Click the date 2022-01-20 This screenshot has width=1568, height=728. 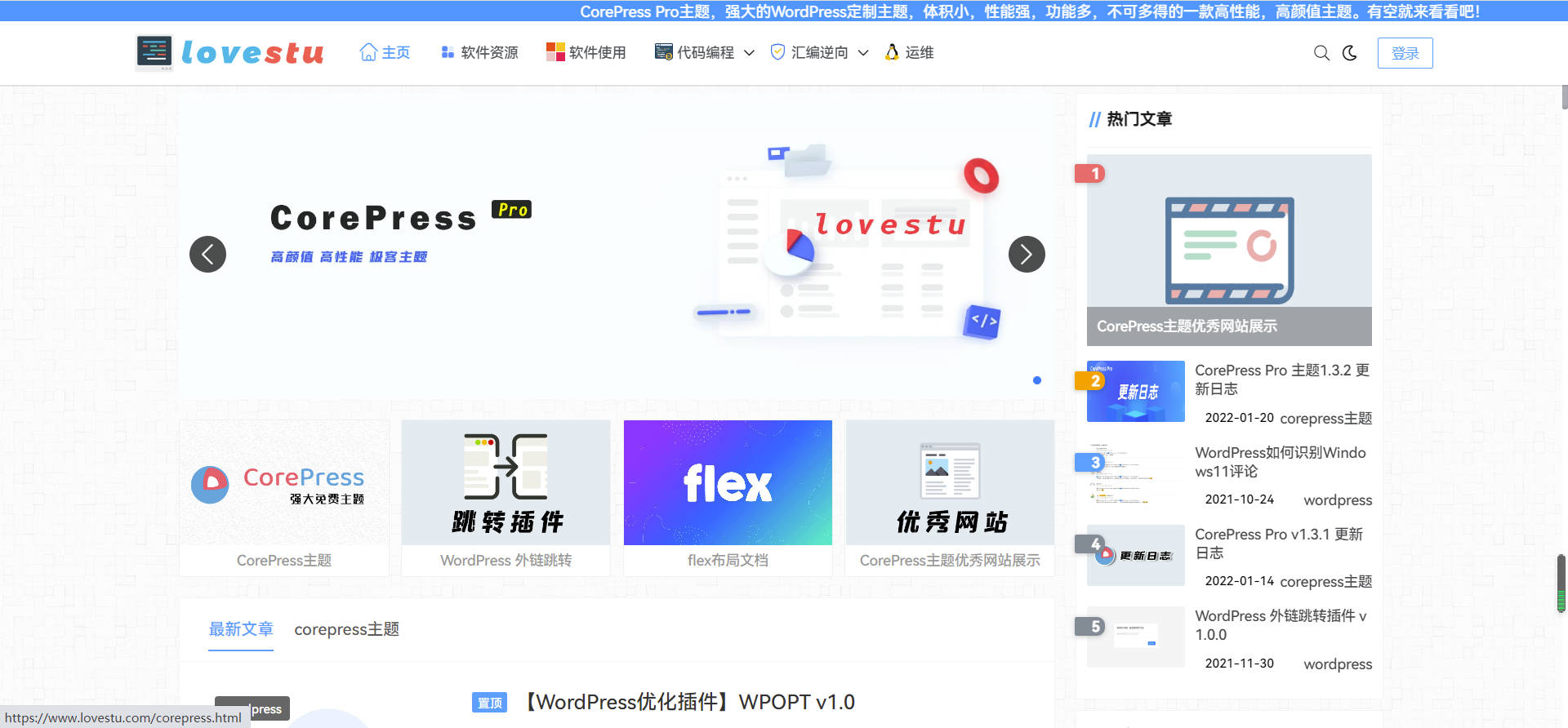[1240, 418]
